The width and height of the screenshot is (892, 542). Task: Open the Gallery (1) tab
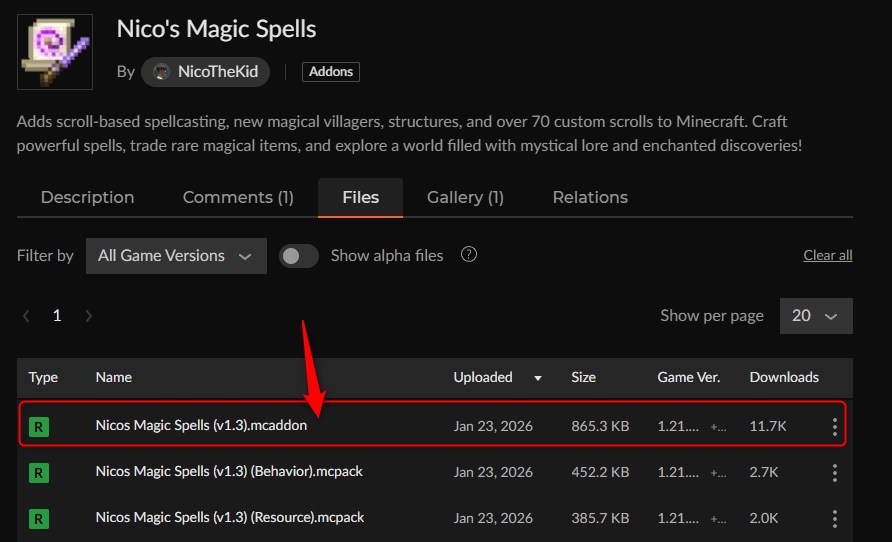pos(465,197)
